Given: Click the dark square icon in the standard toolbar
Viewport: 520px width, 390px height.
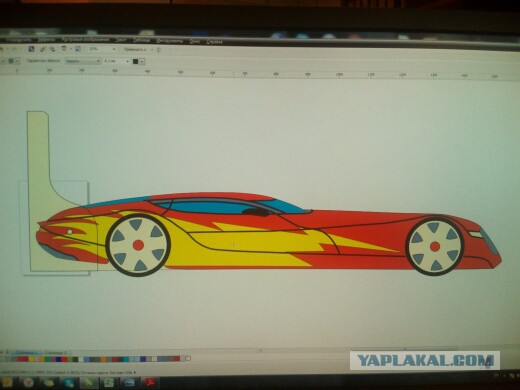Looking at the screenshot, I should coord(31,49).
